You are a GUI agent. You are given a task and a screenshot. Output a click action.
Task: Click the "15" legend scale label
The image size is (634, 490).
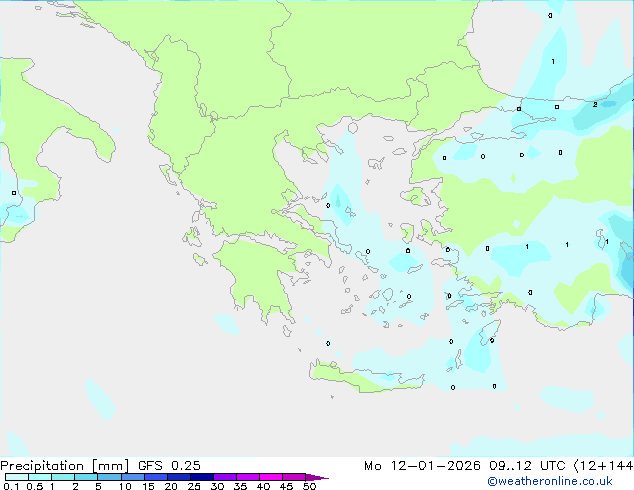tap(148, 486)
